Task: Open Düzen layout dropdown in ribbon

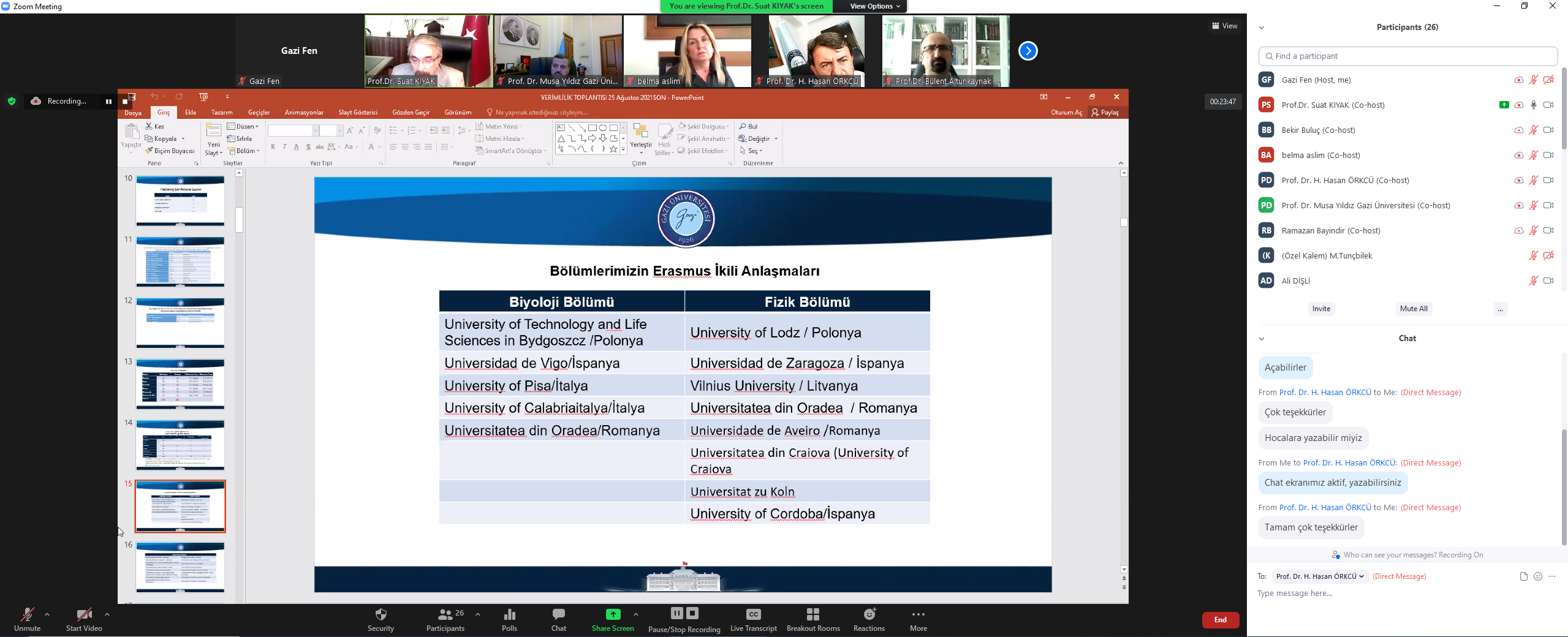Action: 243,127
